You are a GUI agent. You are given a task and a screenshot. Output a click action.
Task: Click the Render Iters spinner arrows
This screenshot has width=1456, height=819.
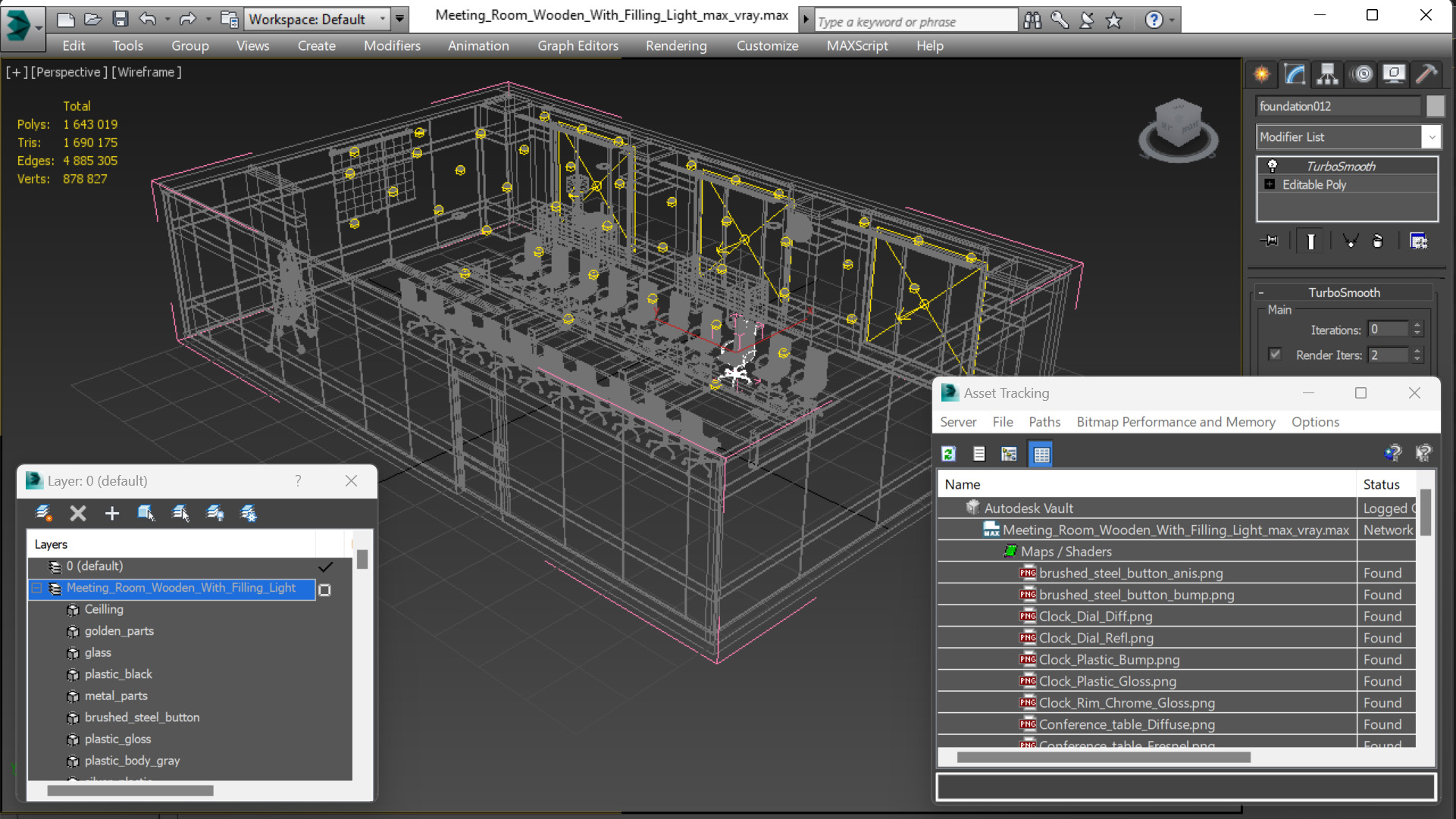click(x=1417, y=354)
